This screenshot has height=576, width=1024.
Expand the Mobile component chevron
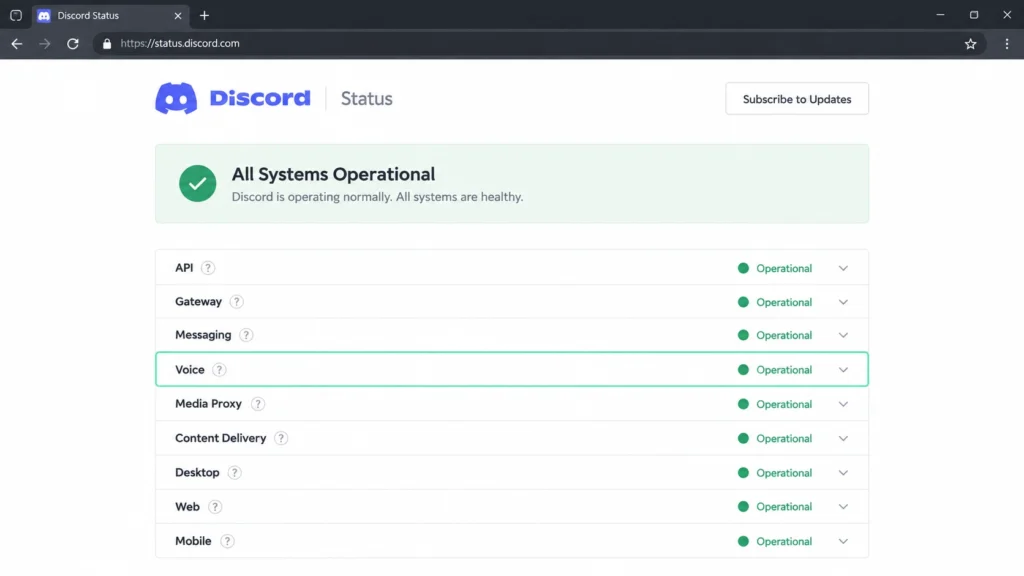843,541
